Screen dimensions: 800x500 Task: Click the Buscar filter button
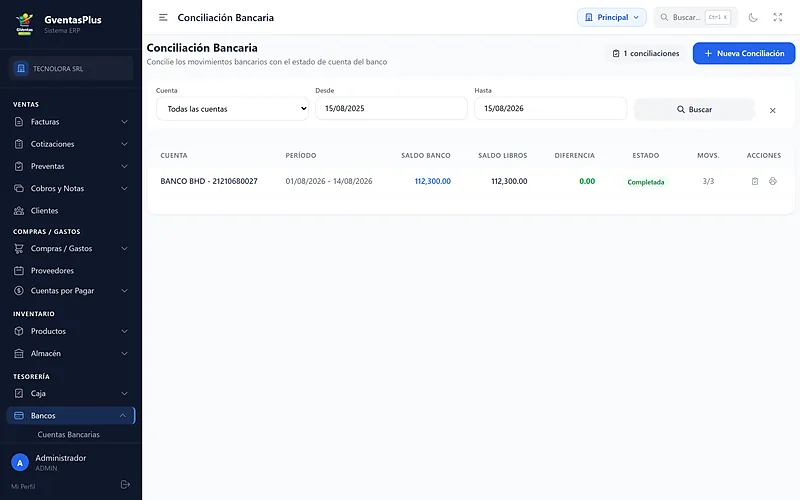pos(694,109)
